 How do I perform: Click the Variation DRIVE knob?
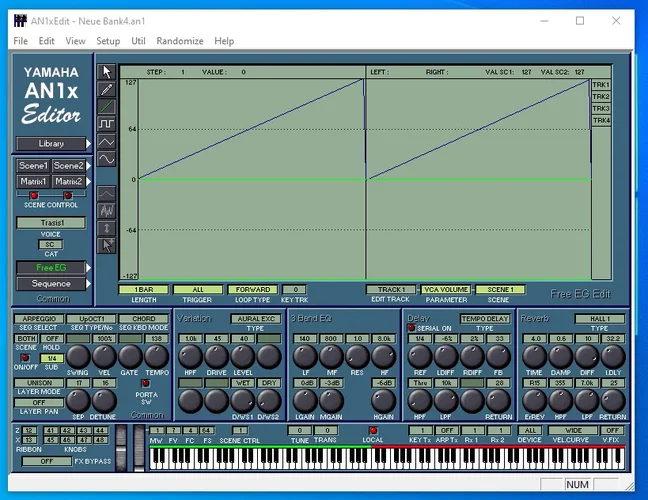tap(217, 357)
